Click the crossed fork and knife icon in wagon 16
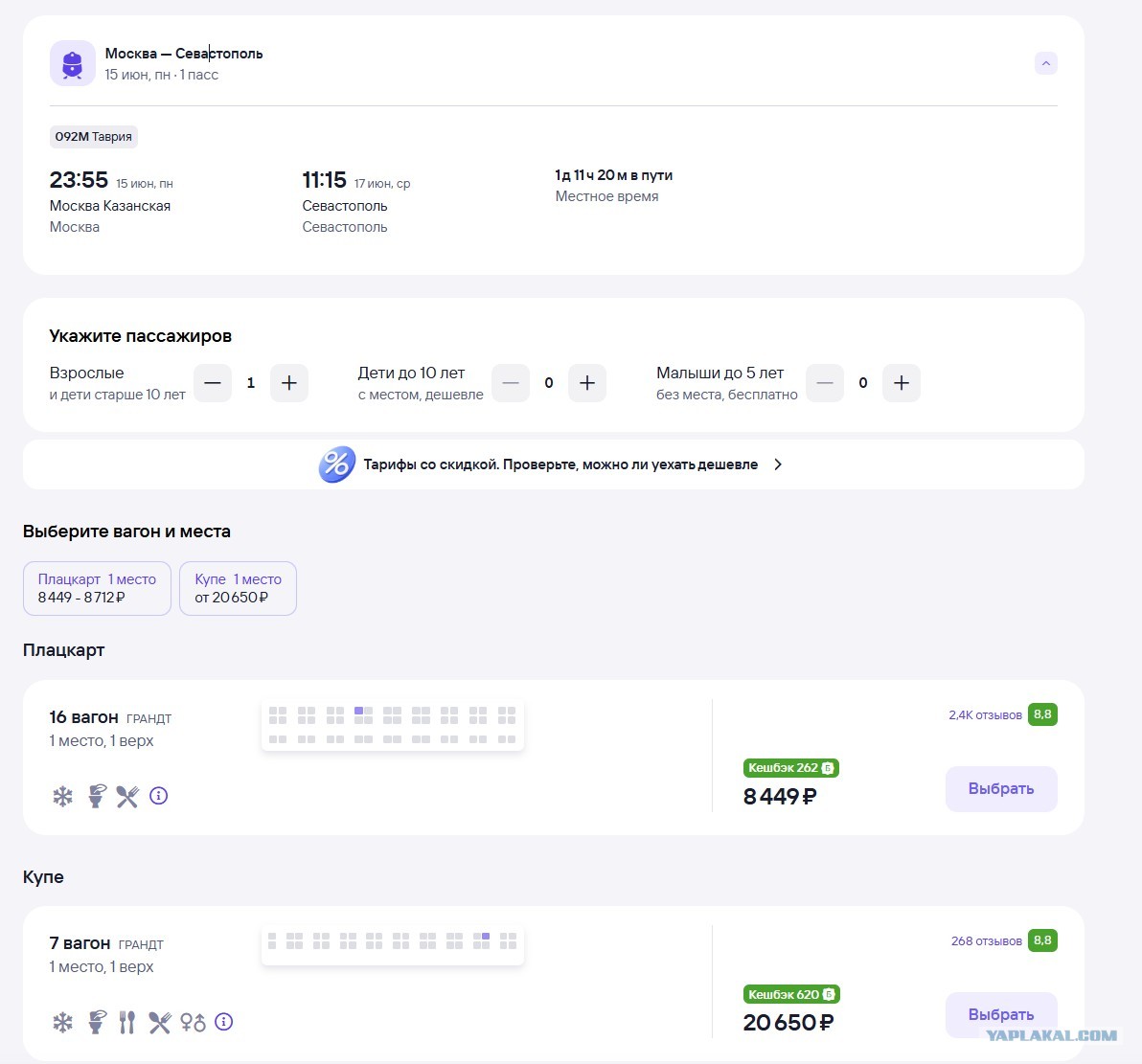Viewport: 1142px width, 1064px height. click(127, 796)
